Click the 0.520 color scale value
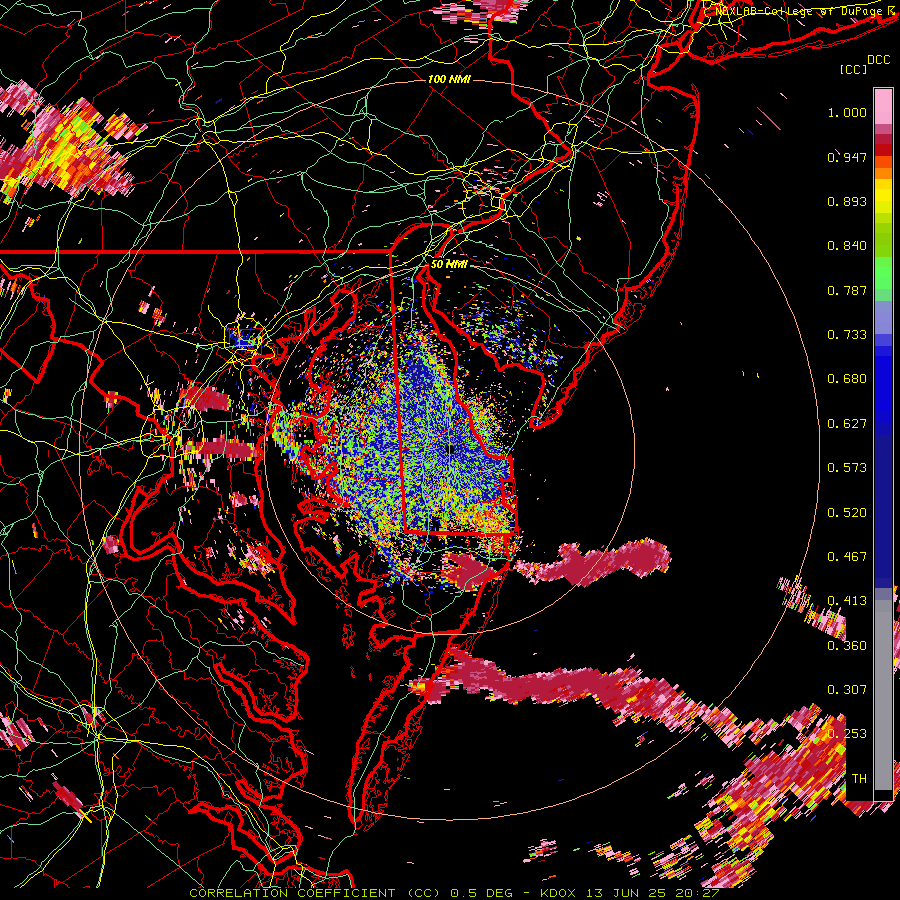900x900 pixels. coord(847,513)
